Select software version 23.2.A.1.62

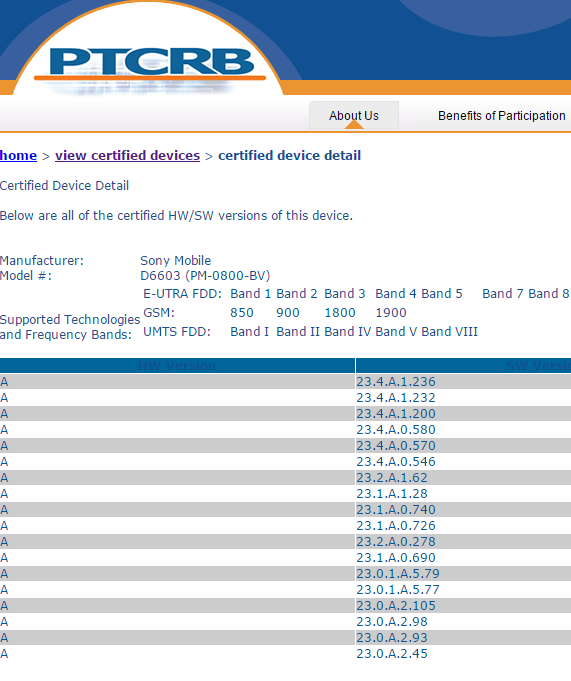click(x=392, y=477)
